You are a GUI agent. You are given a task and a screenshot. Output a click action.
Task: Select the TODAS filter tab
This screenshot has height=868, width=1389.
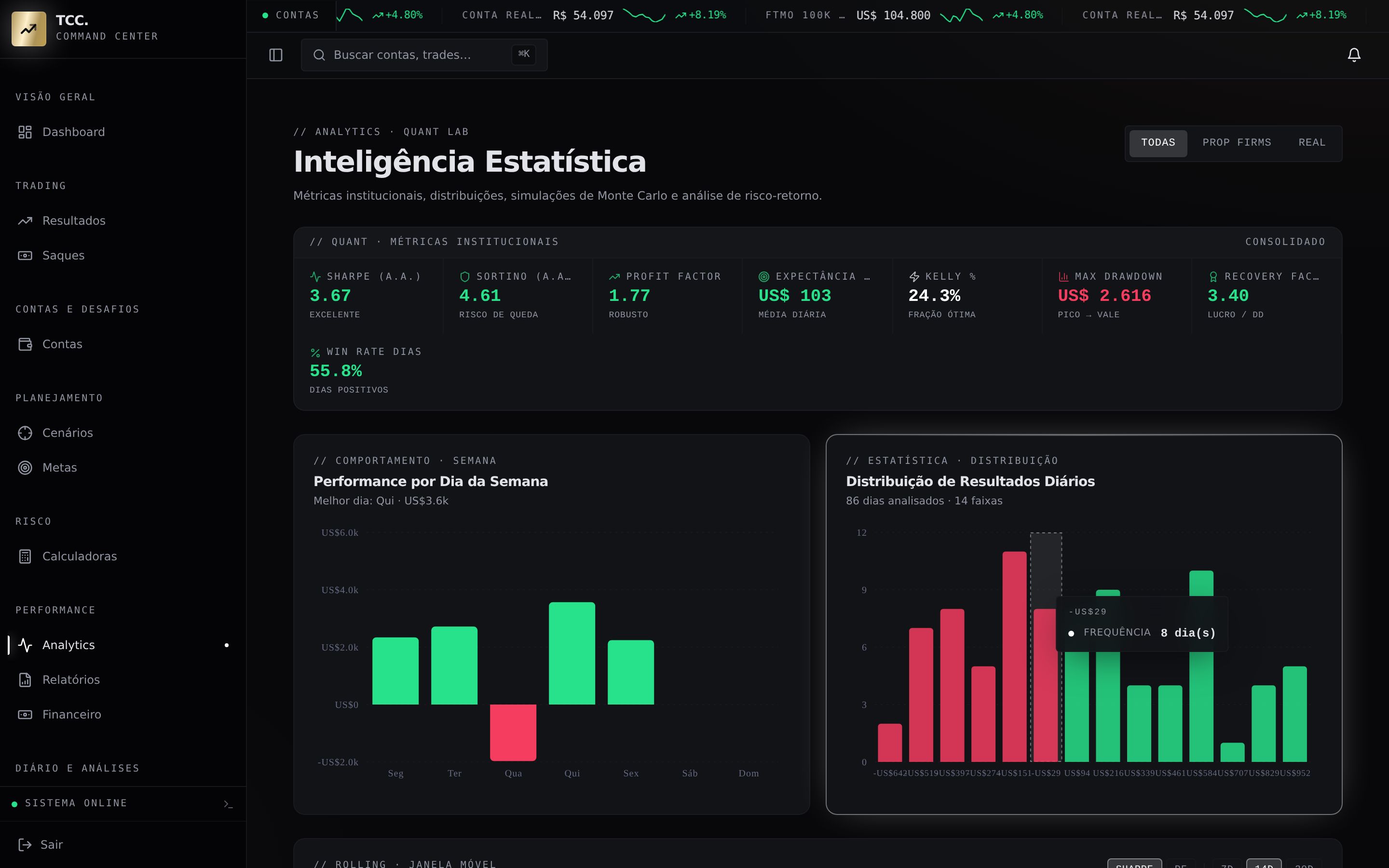pyautogui.click(x=1157, y=143)
